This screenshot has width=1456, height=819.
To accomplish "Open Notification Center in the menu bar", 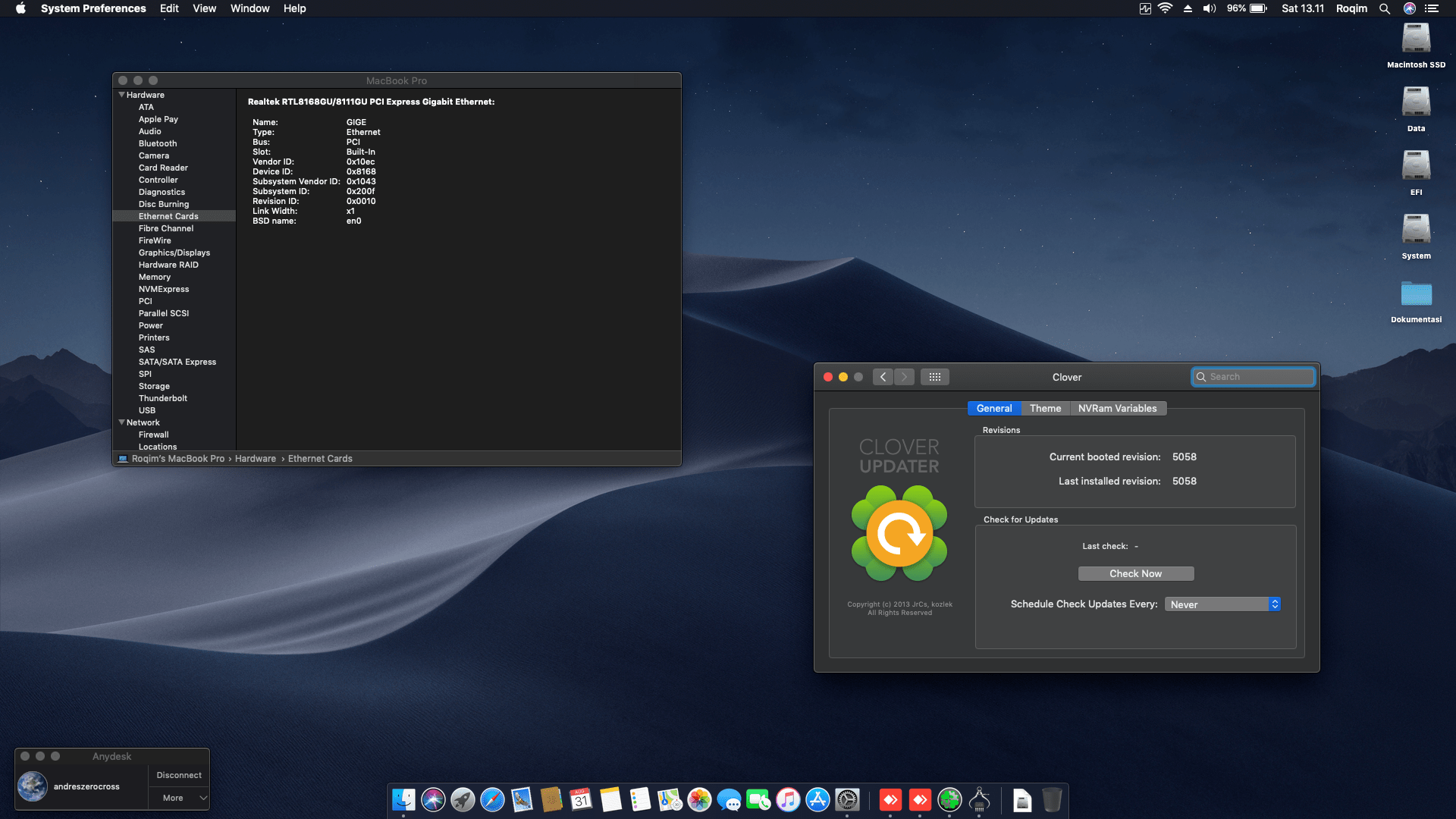I will [1432, 8].
